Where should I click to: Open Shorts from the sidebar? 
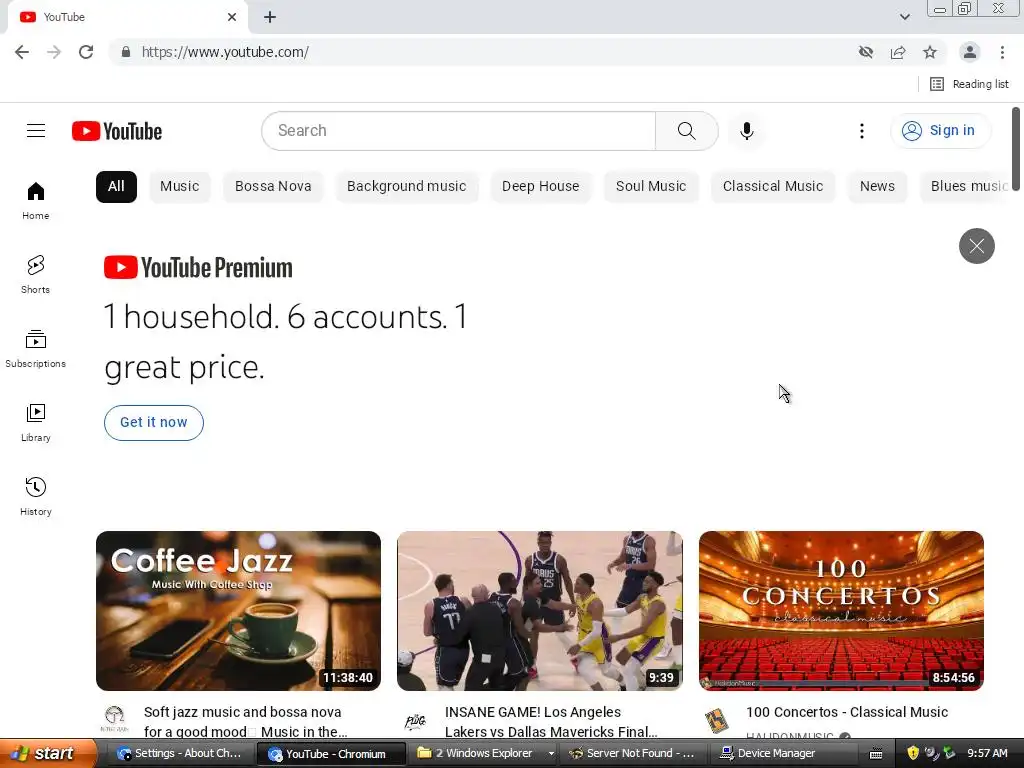[x=35, y=274]
